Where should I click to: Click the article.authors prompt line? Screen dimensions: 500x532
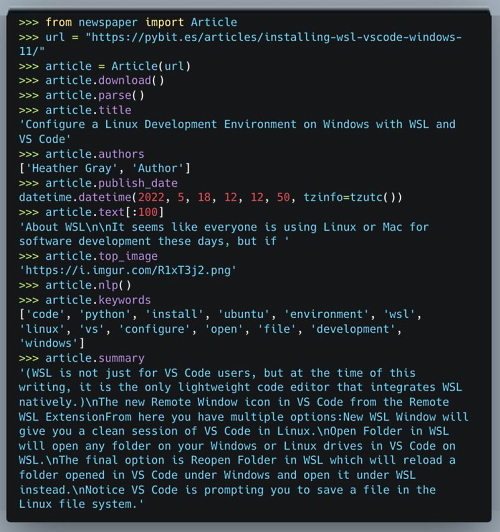(x=81, y=154)
